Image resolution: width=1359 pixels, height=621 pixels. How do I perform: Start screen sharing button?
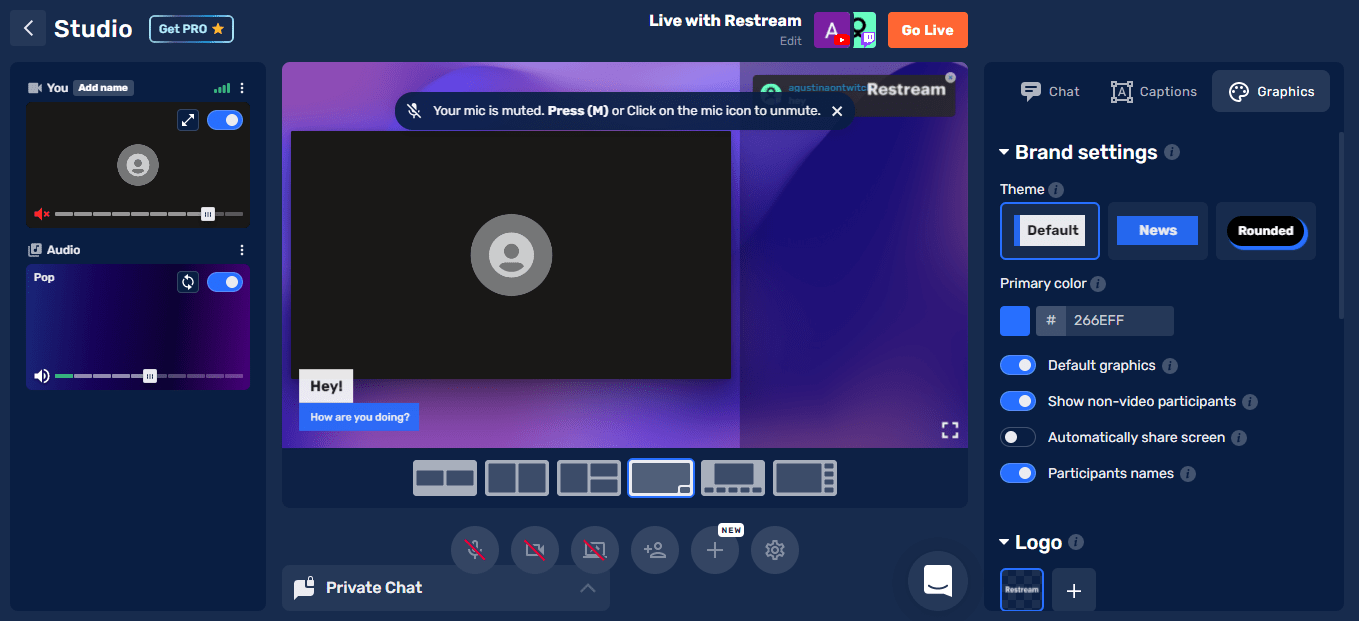tap(595, 550)
